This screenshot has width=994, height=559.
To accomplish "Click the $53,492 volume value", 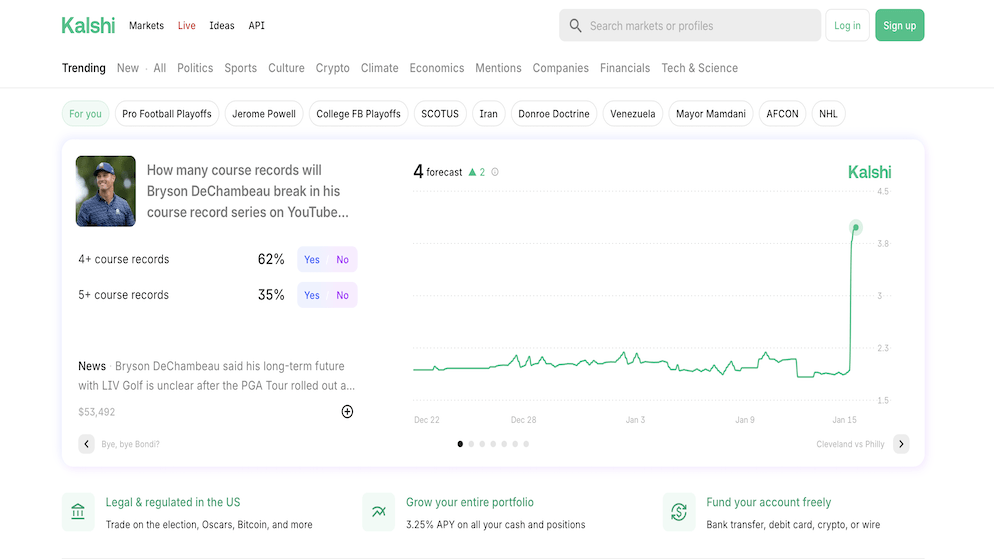I will (96, 412).
